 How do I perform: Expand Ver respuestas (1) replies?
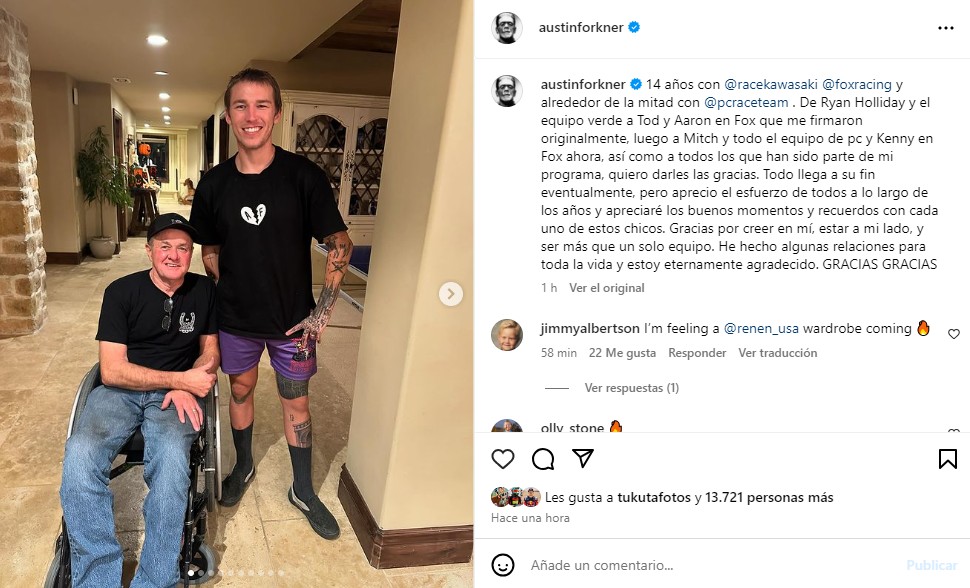632,388
